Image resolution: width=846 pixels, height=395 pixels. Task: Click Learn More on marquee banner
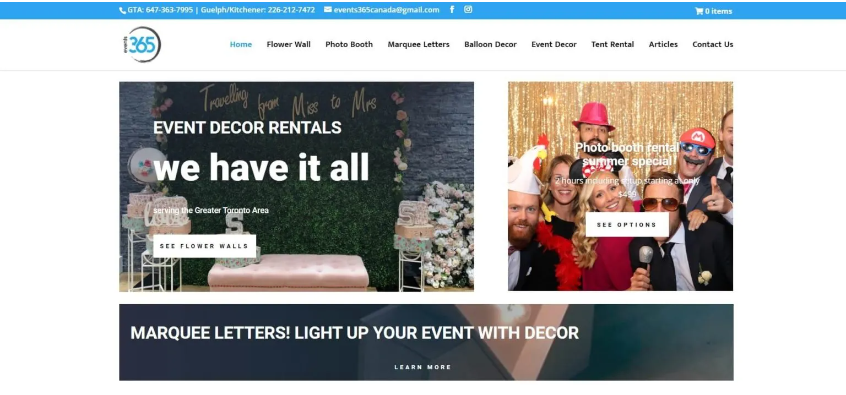click(422, 367)
